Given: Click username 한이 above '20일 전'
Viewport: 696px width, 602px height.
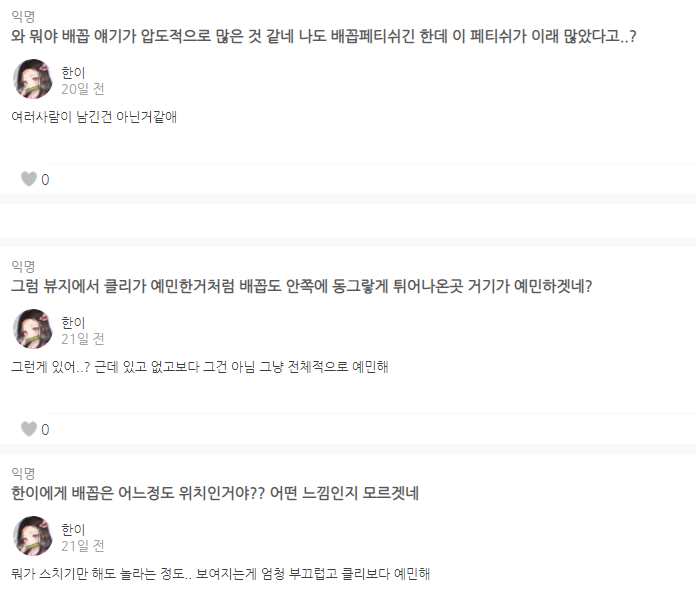Looking at the screenshot, I should click(74, 71).
